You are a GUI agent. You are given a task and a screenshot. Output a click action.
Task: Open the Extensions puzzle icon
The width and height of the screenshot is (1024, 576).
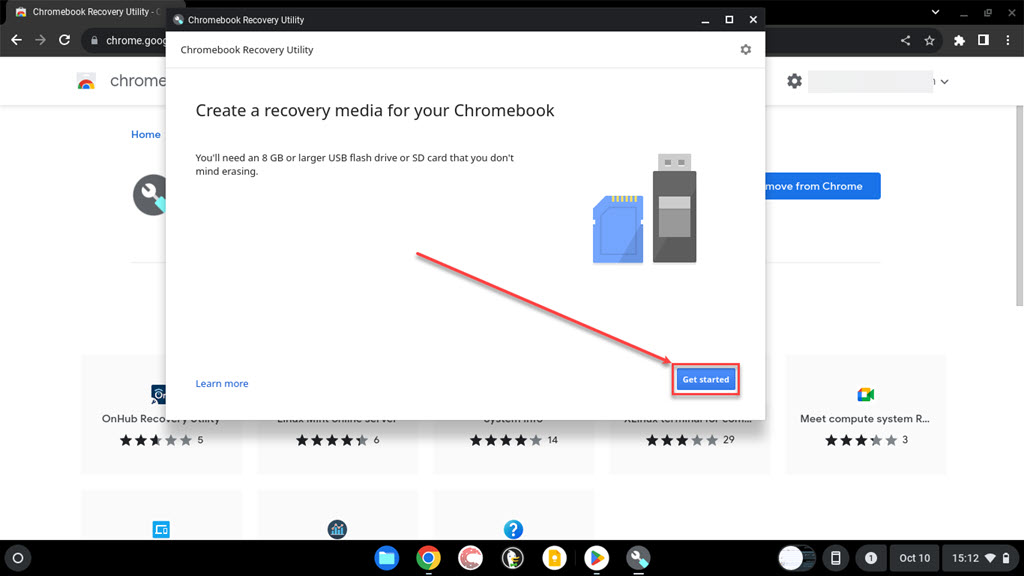[959, 40]
